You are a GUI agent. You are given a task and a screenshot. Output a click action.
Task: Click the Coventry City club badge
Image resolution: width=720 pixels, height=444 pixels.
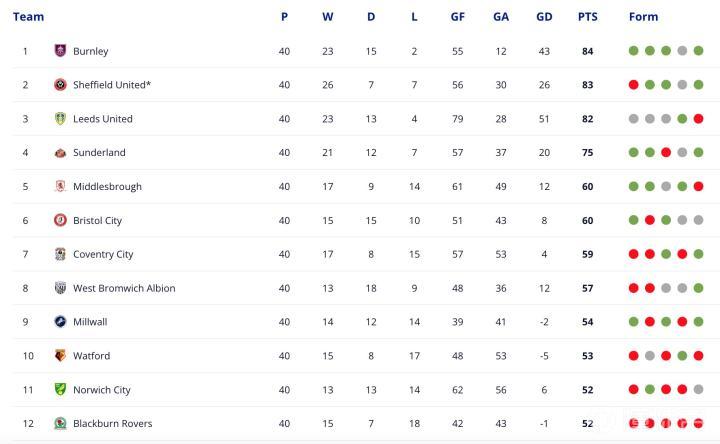(x=60, y=254)
